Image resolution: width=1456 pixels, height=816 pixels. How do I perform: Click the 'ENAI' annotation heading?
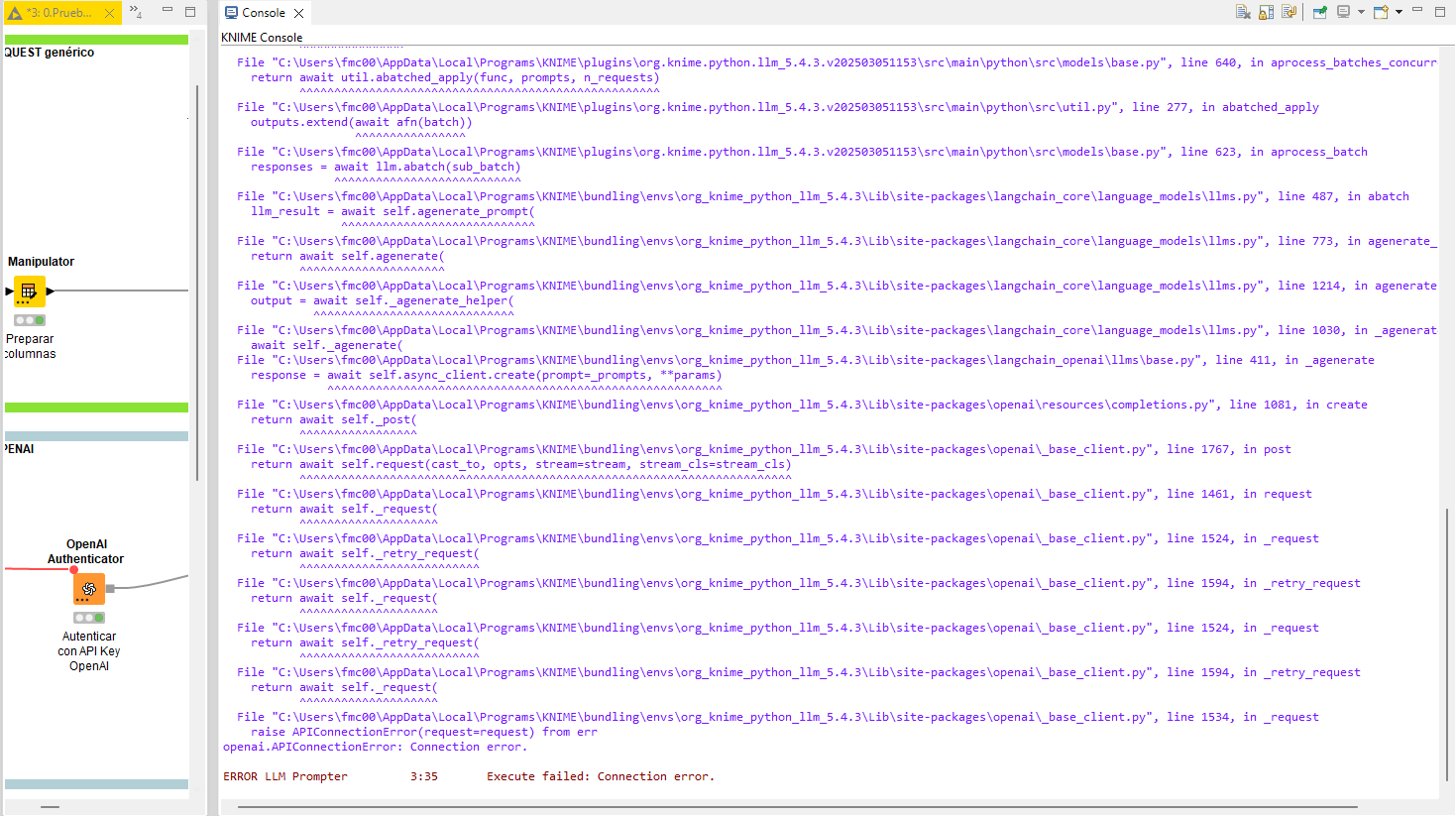[x=20, y=449]
